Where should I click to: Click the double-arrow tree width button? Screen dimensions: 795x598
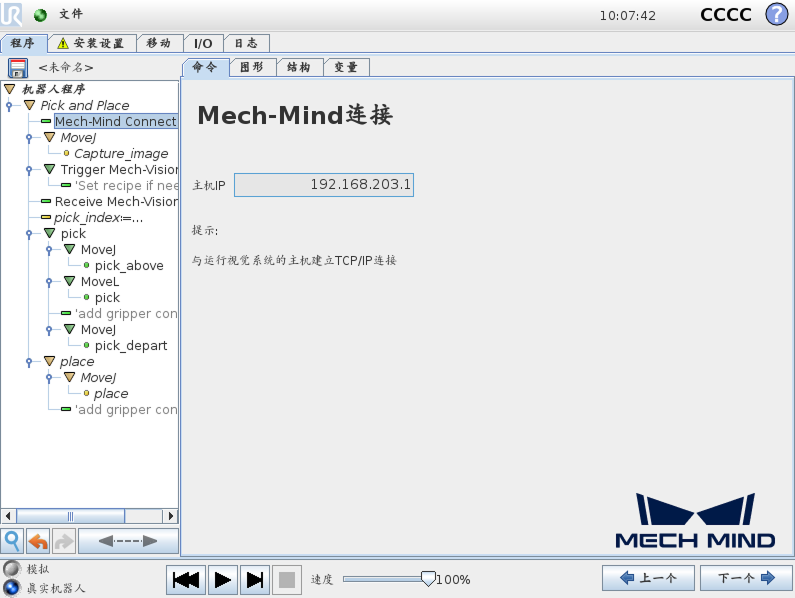(x=128, y=541)
